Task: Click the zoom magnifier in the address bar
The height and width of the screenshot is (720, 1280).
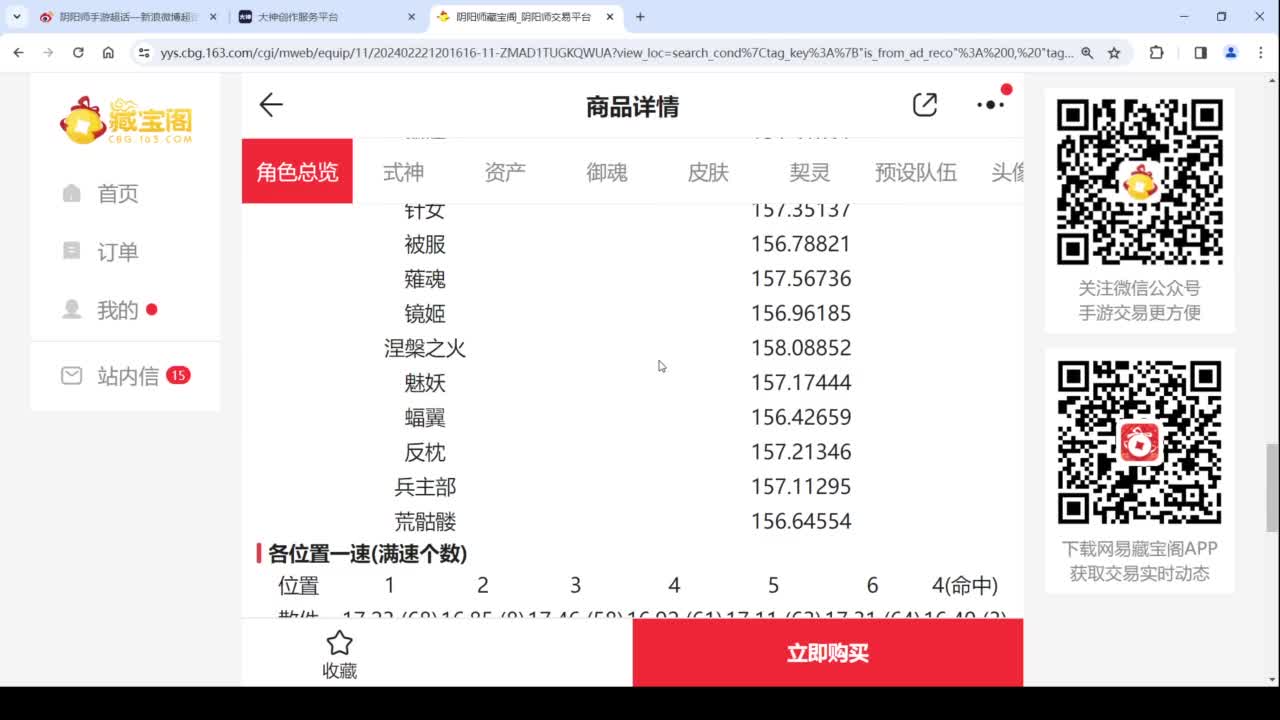Action: pos(1087,52)
